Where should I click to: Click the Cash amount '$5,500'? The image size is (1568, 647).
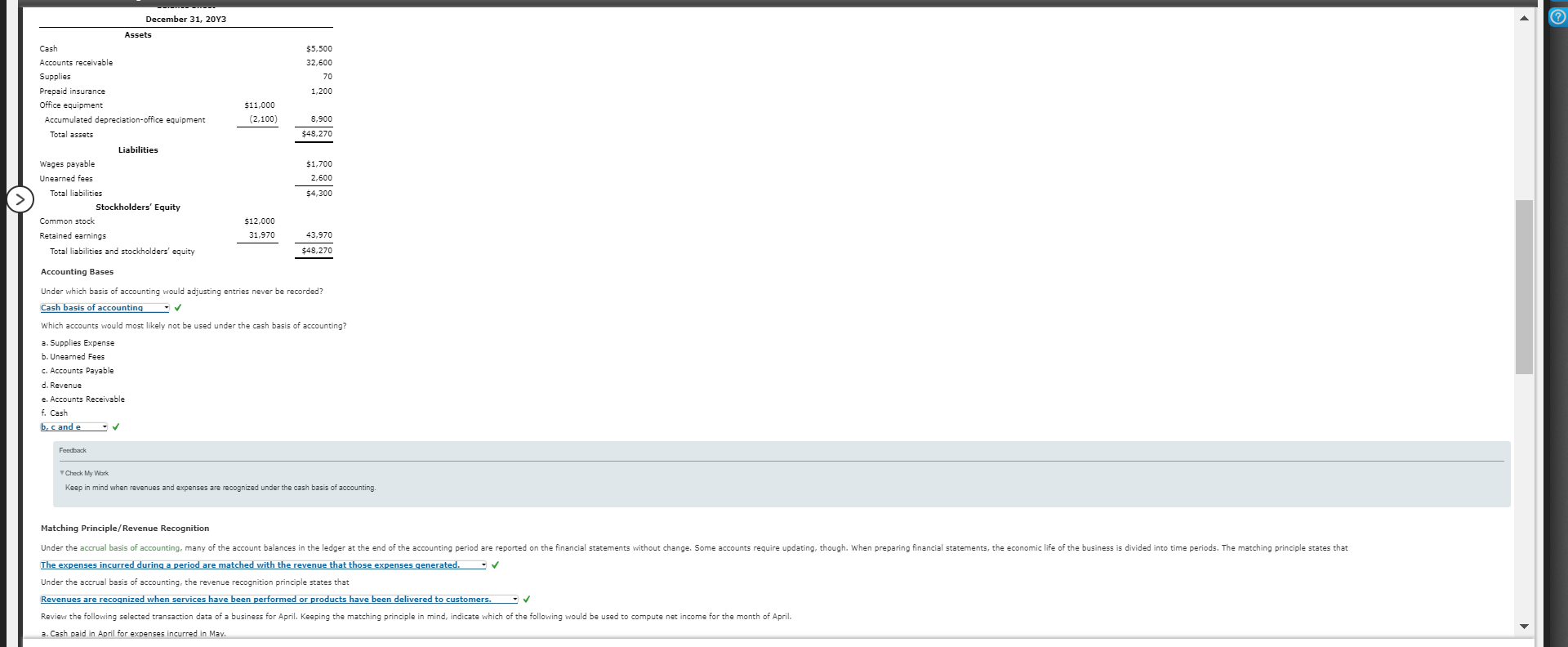click(x=319, y=49)
